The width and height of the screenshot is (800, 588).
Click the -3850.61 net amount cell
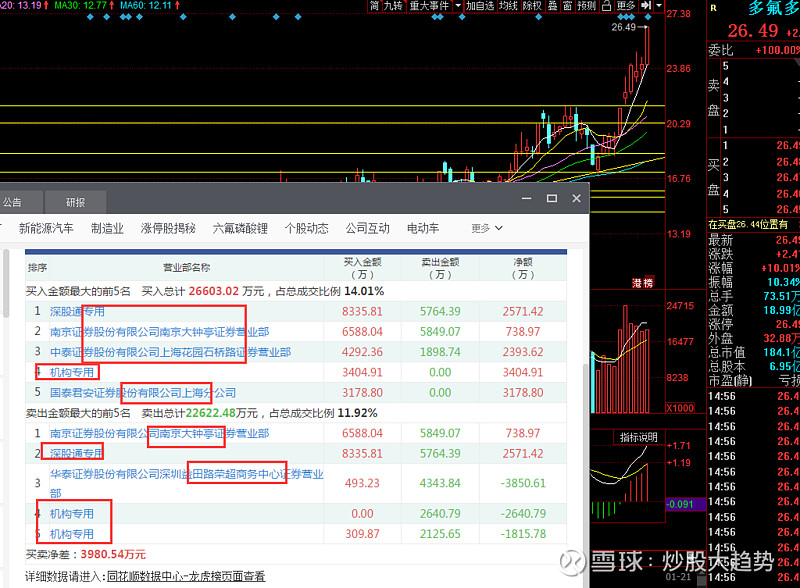click(523, 483)
